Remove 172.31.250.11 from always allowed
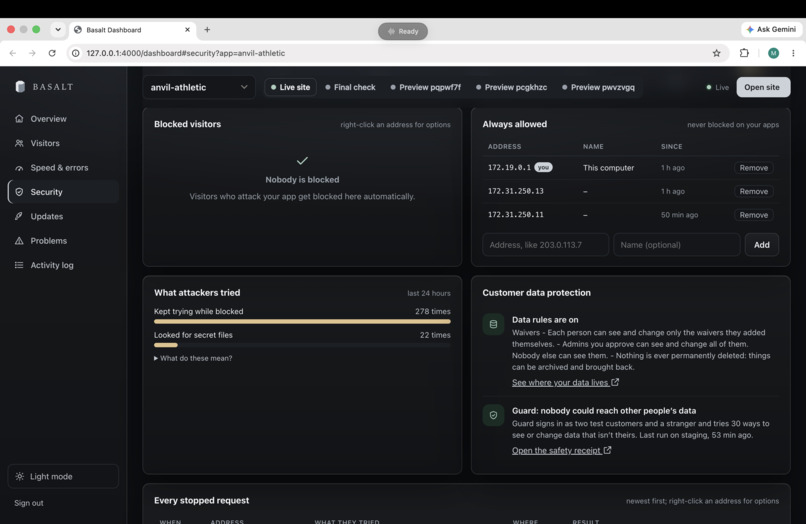This screenshot has width=806, height=524. point(754,215)
